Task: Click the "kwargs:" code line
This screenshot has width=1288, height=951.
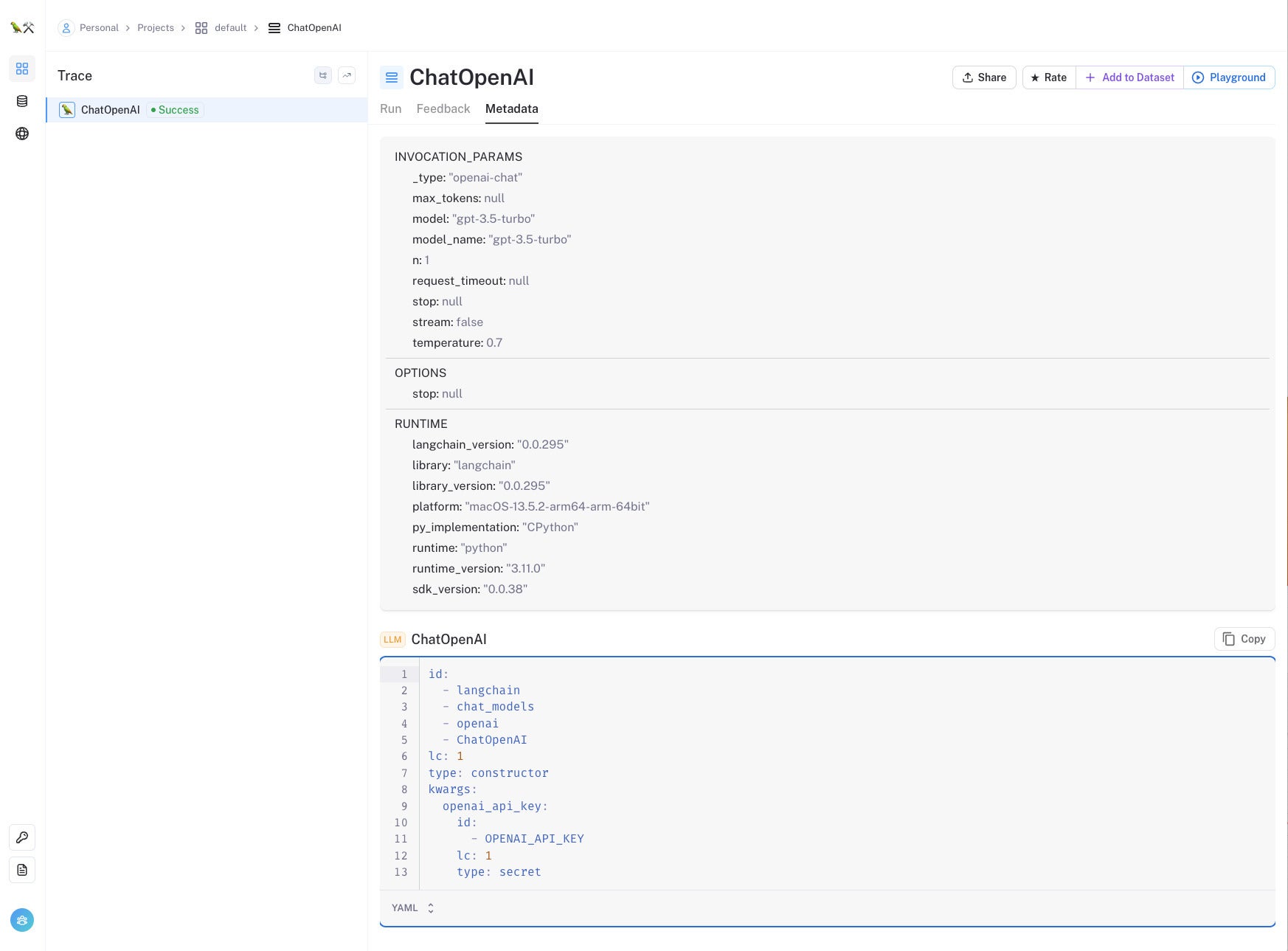Action: click(x=452, y=789)
